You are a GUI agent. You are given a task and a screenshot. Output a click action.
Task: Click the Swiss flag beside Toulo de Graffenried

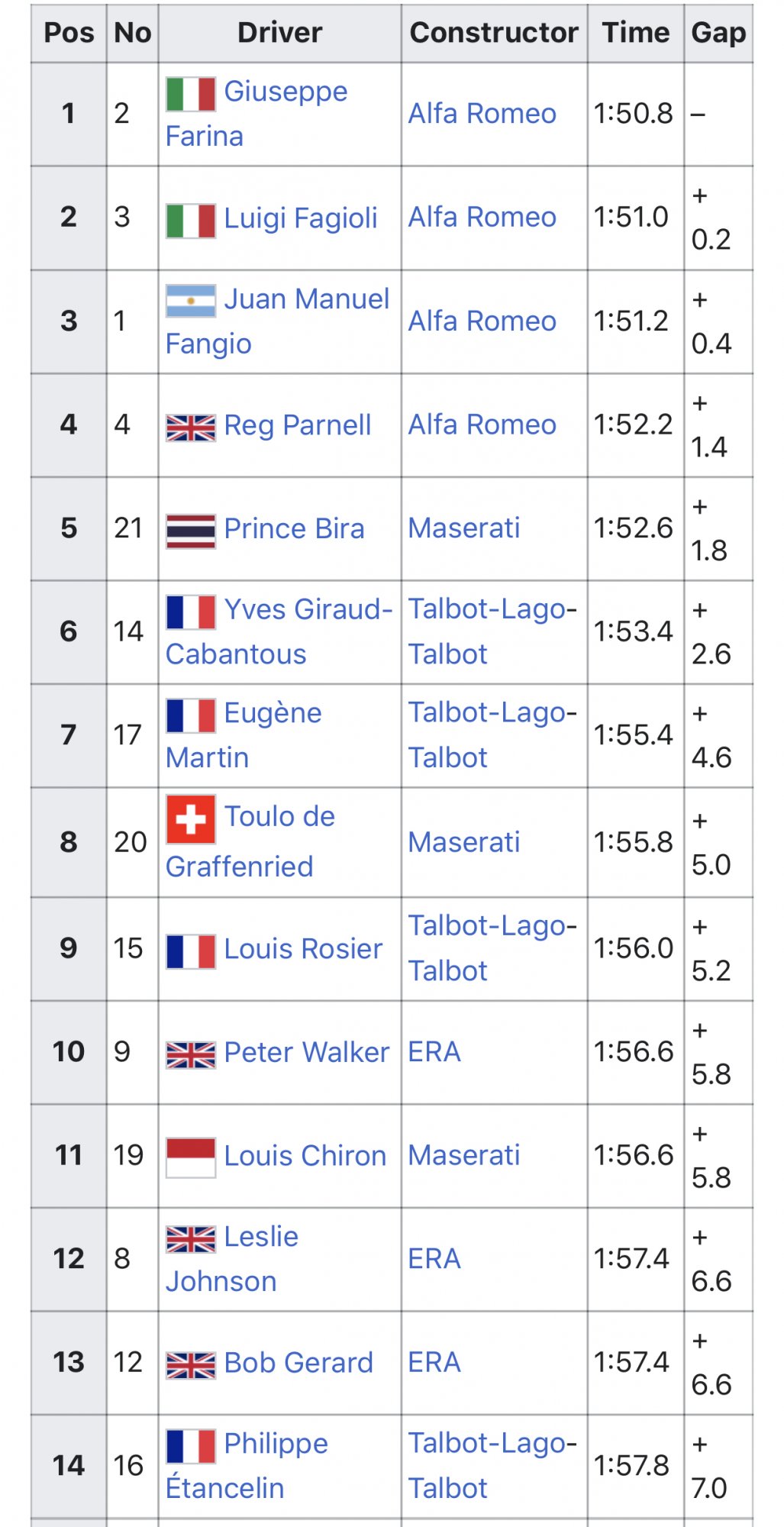coord(191,819)
